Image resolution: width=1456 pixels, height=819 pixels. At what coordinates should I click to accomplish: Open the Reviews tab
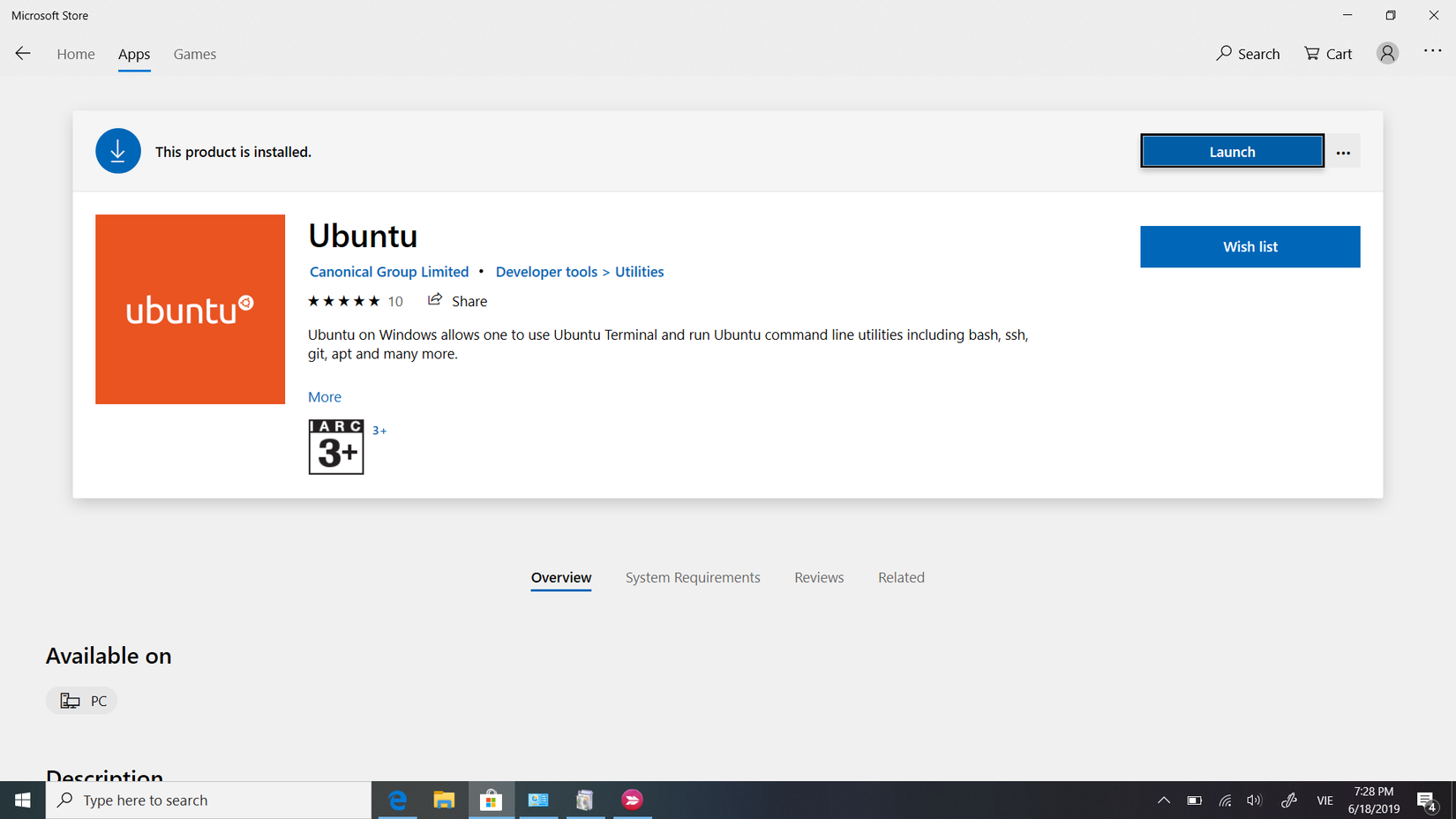[819, 578]
